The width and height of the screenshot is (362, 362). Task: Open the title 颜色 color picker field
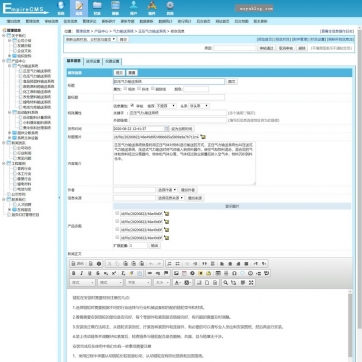click(x=196, y=89)
